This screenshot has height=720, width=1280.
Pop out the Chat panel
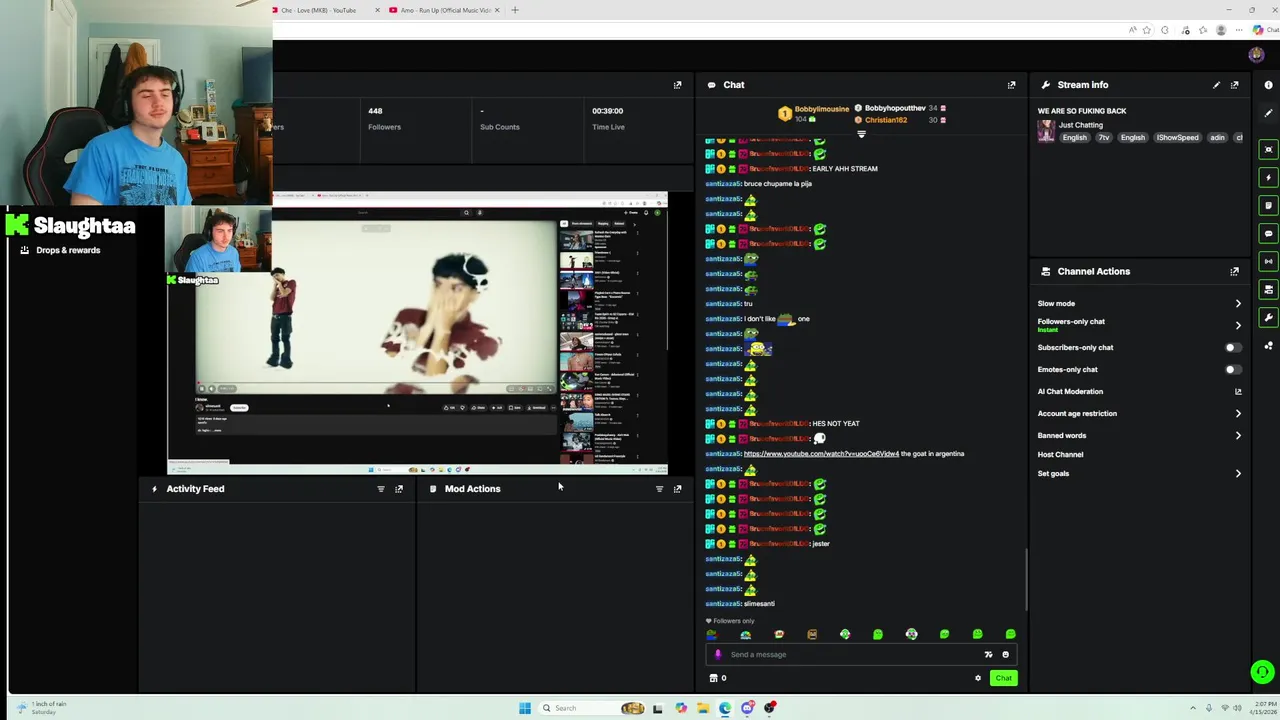pyautogui.click(x=1011, y=85)
